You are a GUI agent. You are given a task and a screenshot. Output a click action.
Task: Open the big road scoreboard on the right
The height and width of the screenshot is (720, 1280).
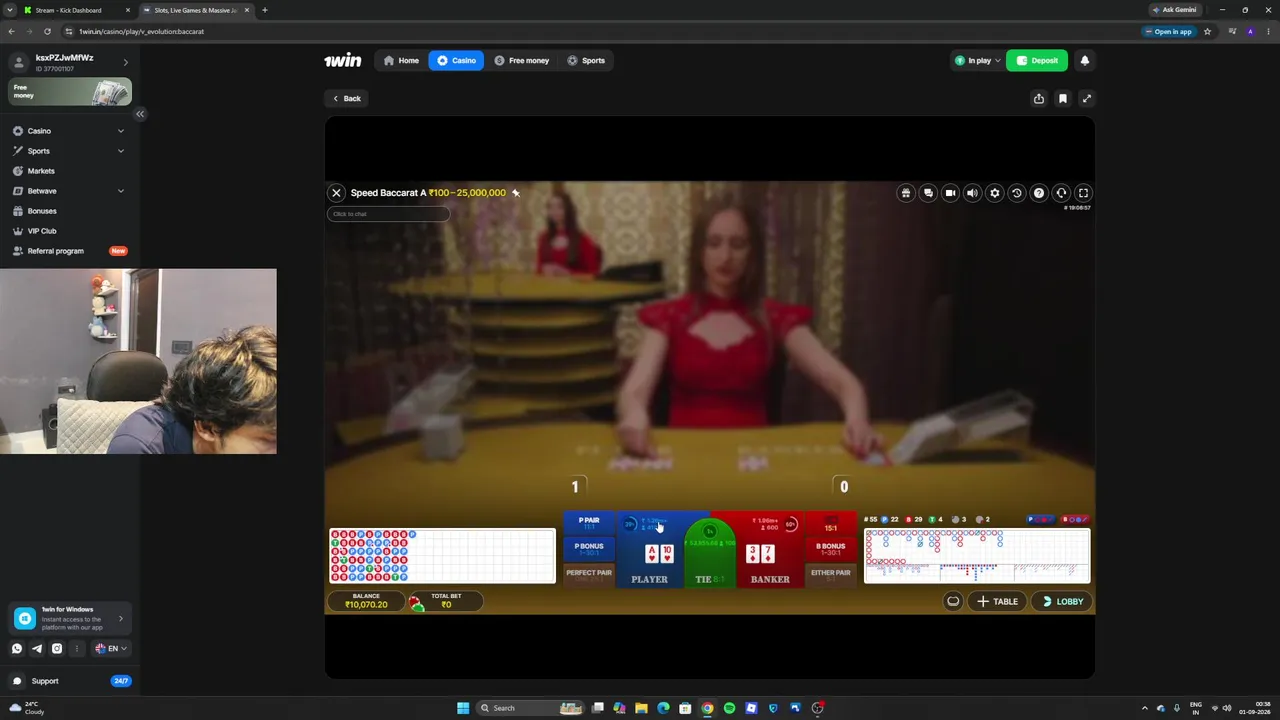pyautogui.click(x=977, y=556)
